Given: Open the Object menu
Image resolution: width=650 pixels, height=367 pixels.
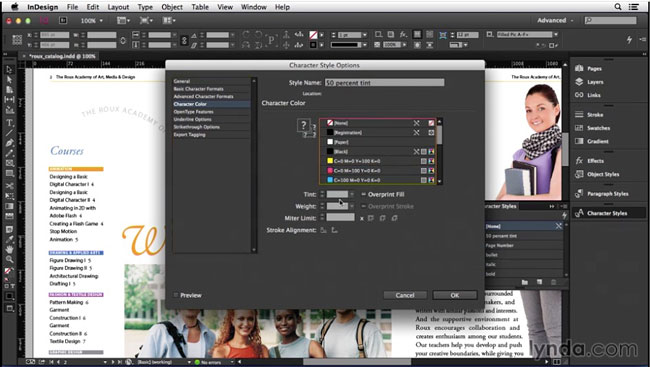Looking at the screenshot, I should [172, 7].
